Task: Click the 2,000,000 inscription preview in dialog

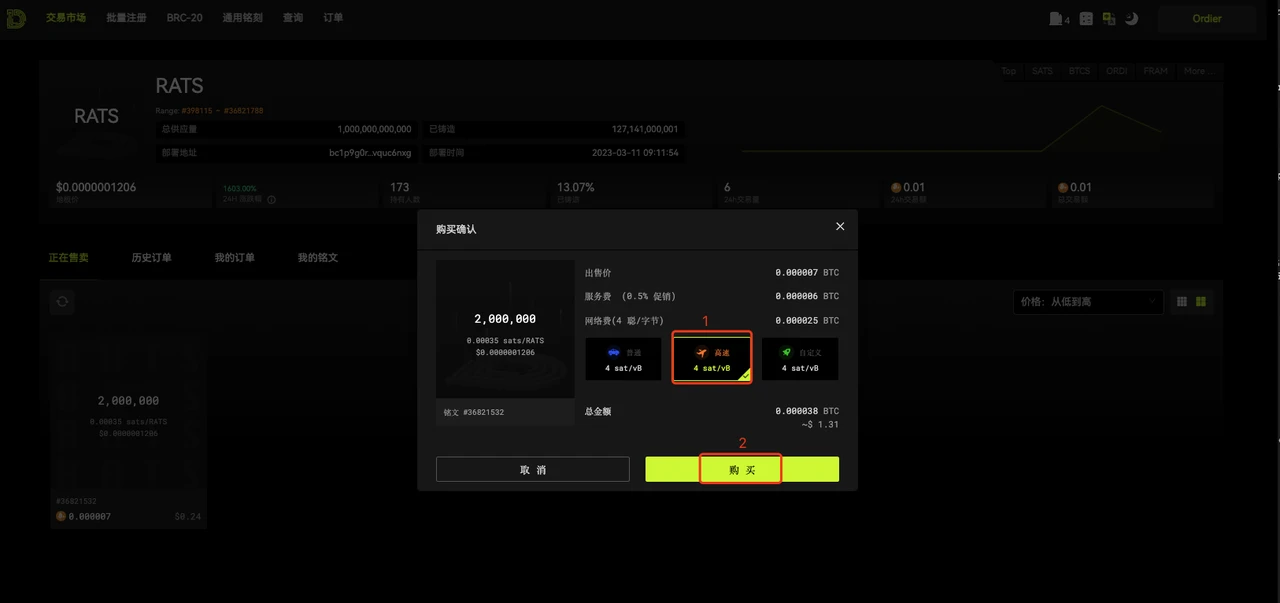Action: tap(505, 330)
